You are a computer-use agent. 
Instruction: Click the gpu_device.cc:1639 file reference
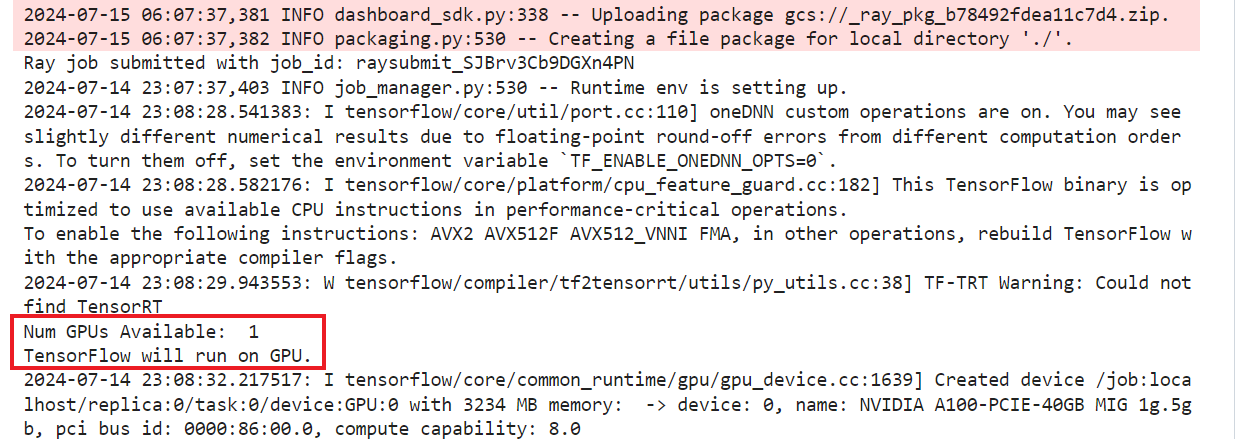tap(818, 380)
